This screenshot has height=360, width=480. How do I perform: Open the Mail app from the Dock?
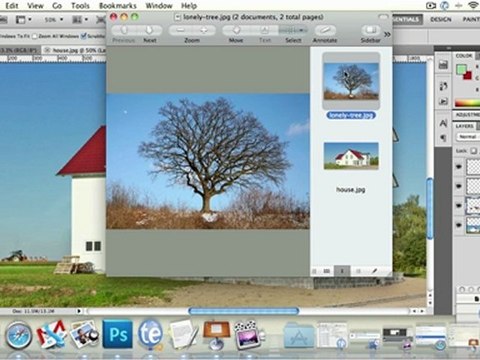pyautogui.click(x=51, y=334)
